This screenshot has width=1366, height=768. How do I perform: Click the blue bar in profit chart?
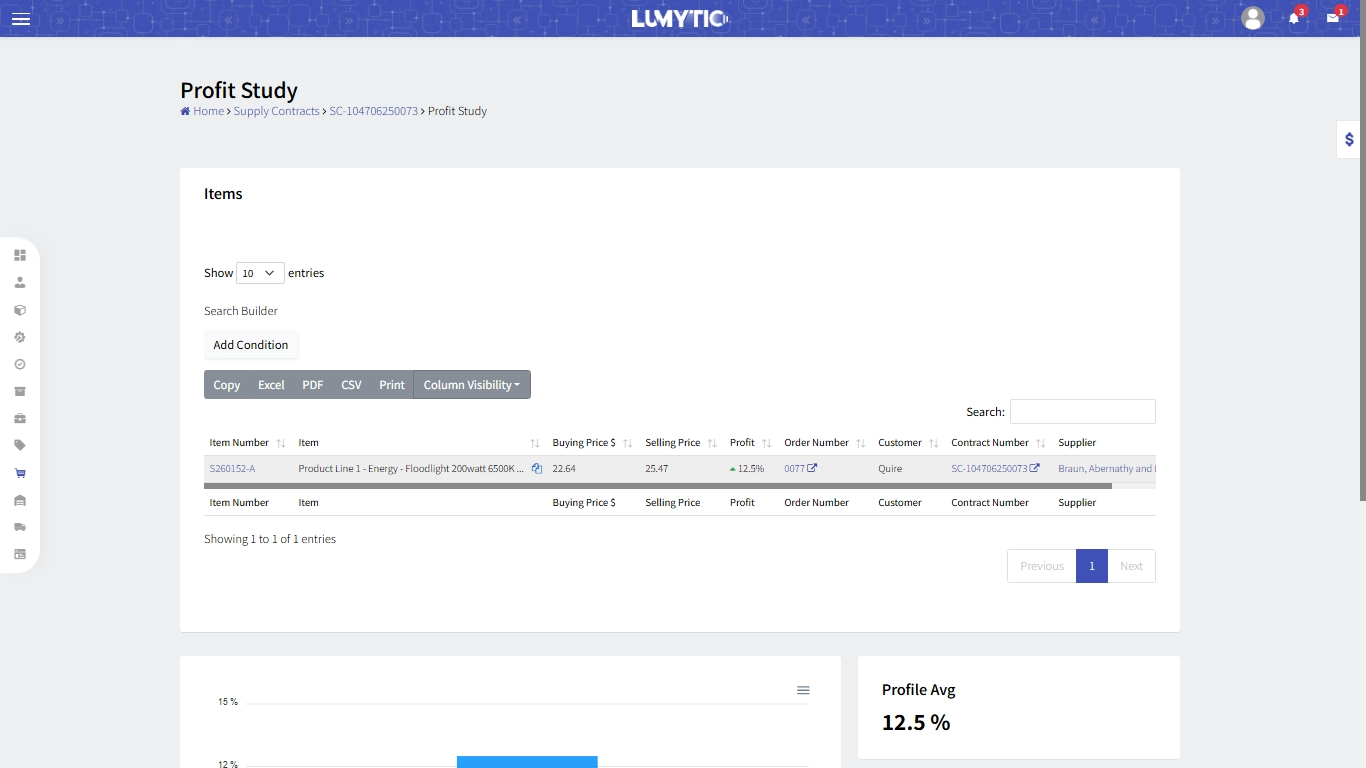[x=527, y=762]
